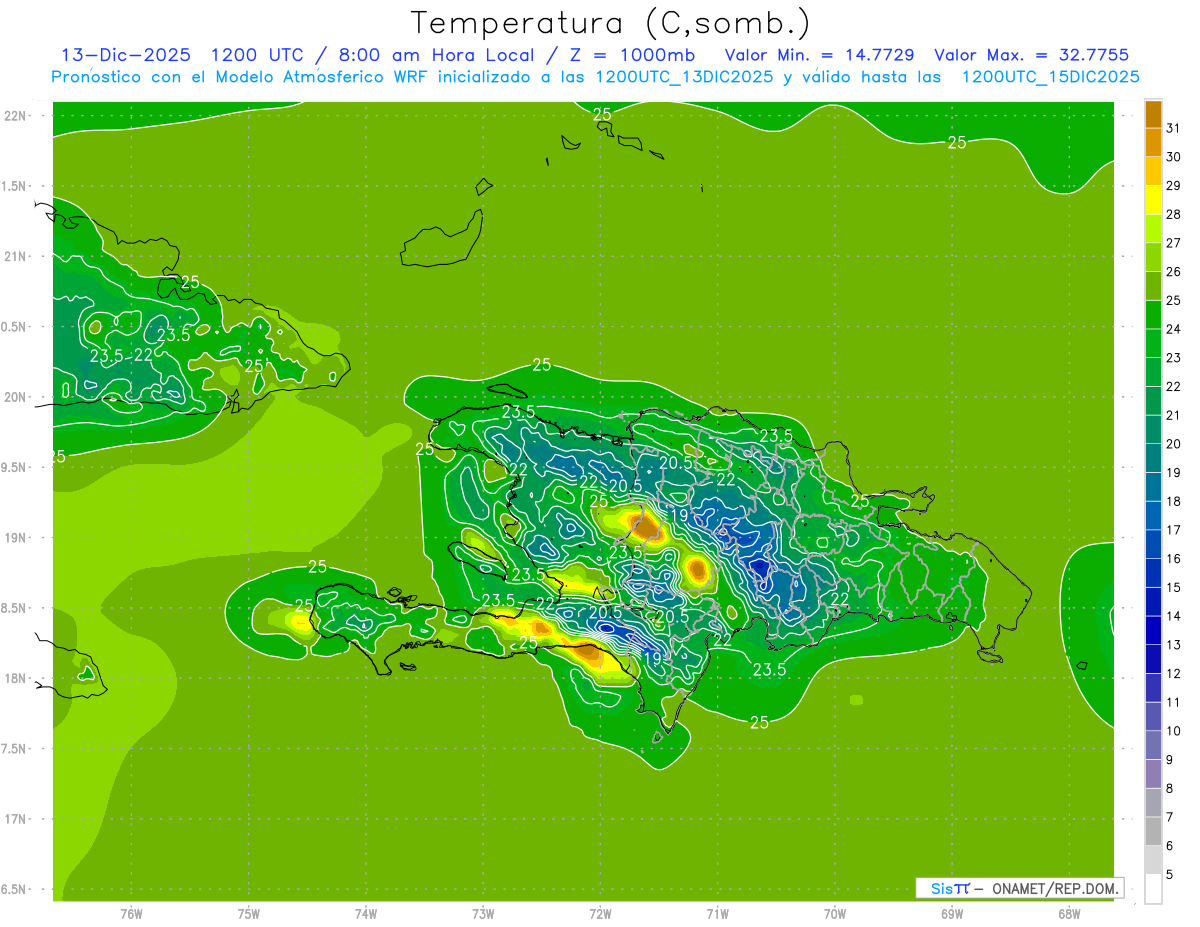
Task: Click the orange swatch between 30 and 31
Action: [x=1153, y=142]
